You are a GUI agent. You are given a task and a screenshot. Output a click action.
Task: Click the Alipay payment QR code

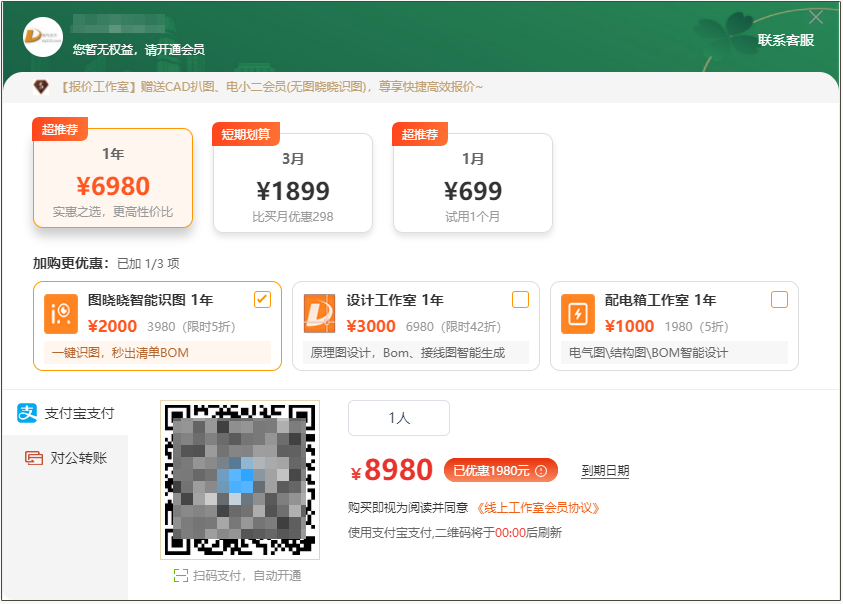pos(240,480)
